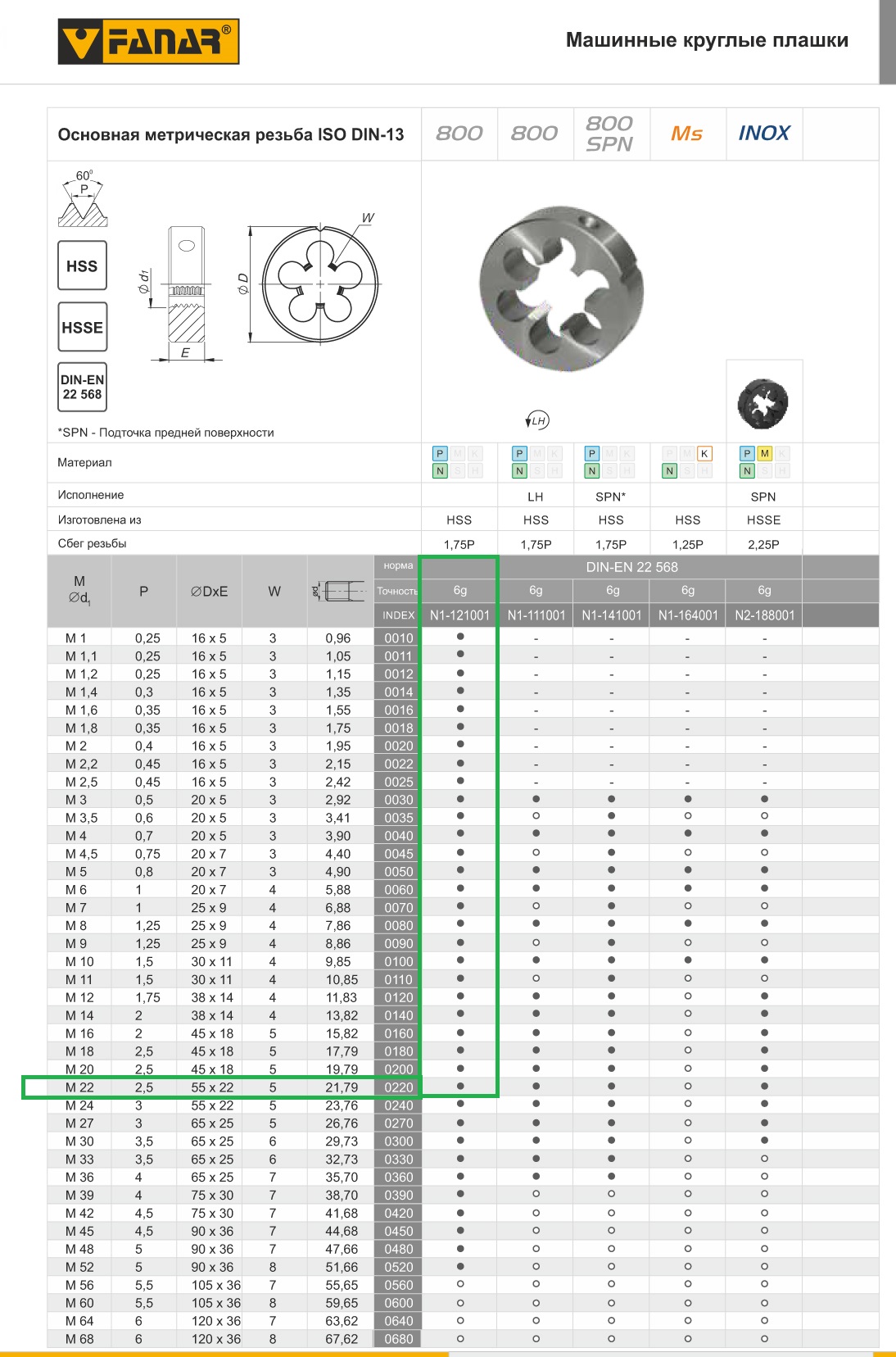Viewport: 896px width, 1357px height.
Task: Click the LH text in Исполнение row
Action: click(x=536, y=497)
